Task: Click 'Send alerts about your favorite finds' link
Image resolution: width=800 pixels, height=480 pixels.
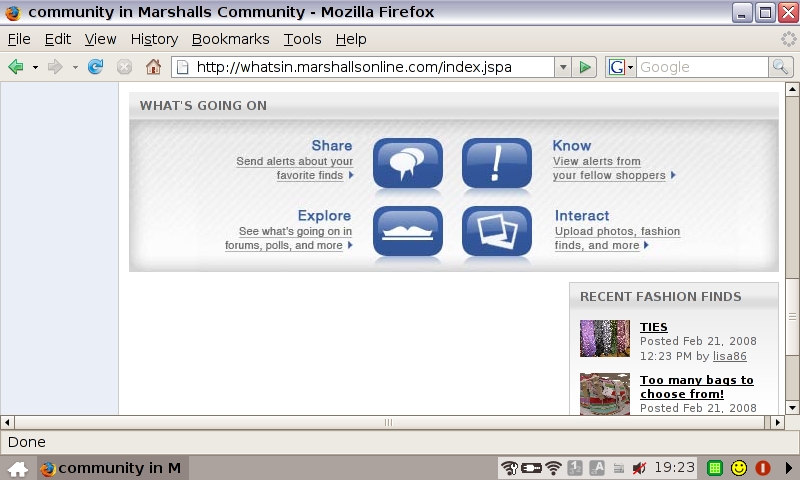Action: coord(295,168)
